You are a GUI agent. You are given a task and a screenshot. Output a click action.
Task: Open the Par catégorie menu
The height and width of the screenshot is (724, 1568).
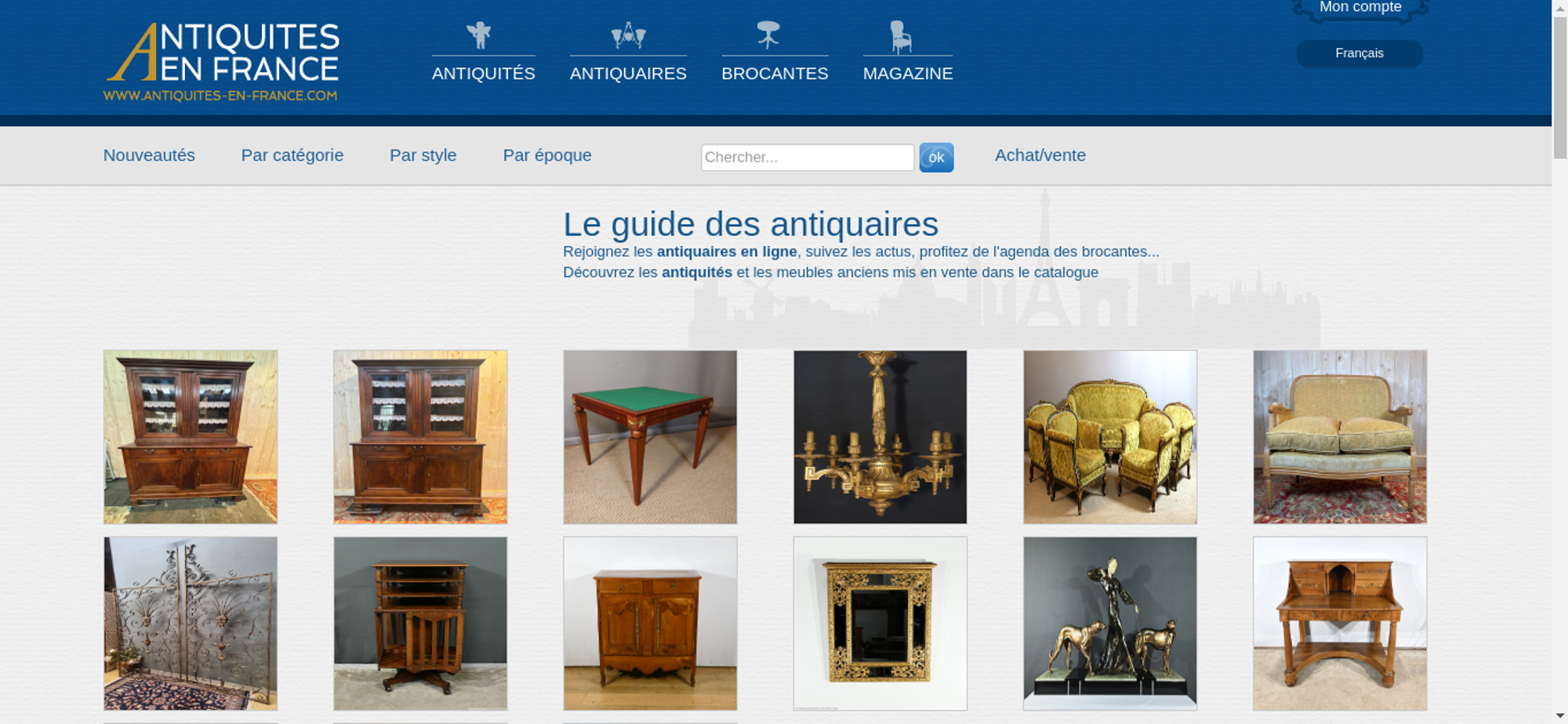click(x=292, y=155)
